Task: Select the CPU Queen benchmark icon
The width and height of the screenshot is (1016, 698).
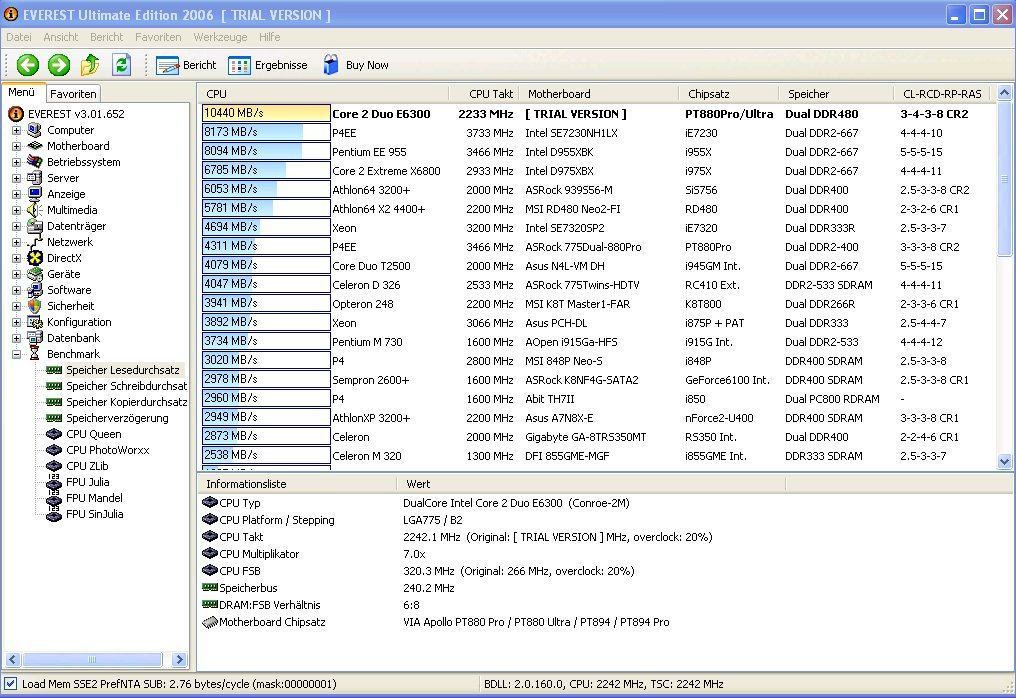Action: click(54, 434)
